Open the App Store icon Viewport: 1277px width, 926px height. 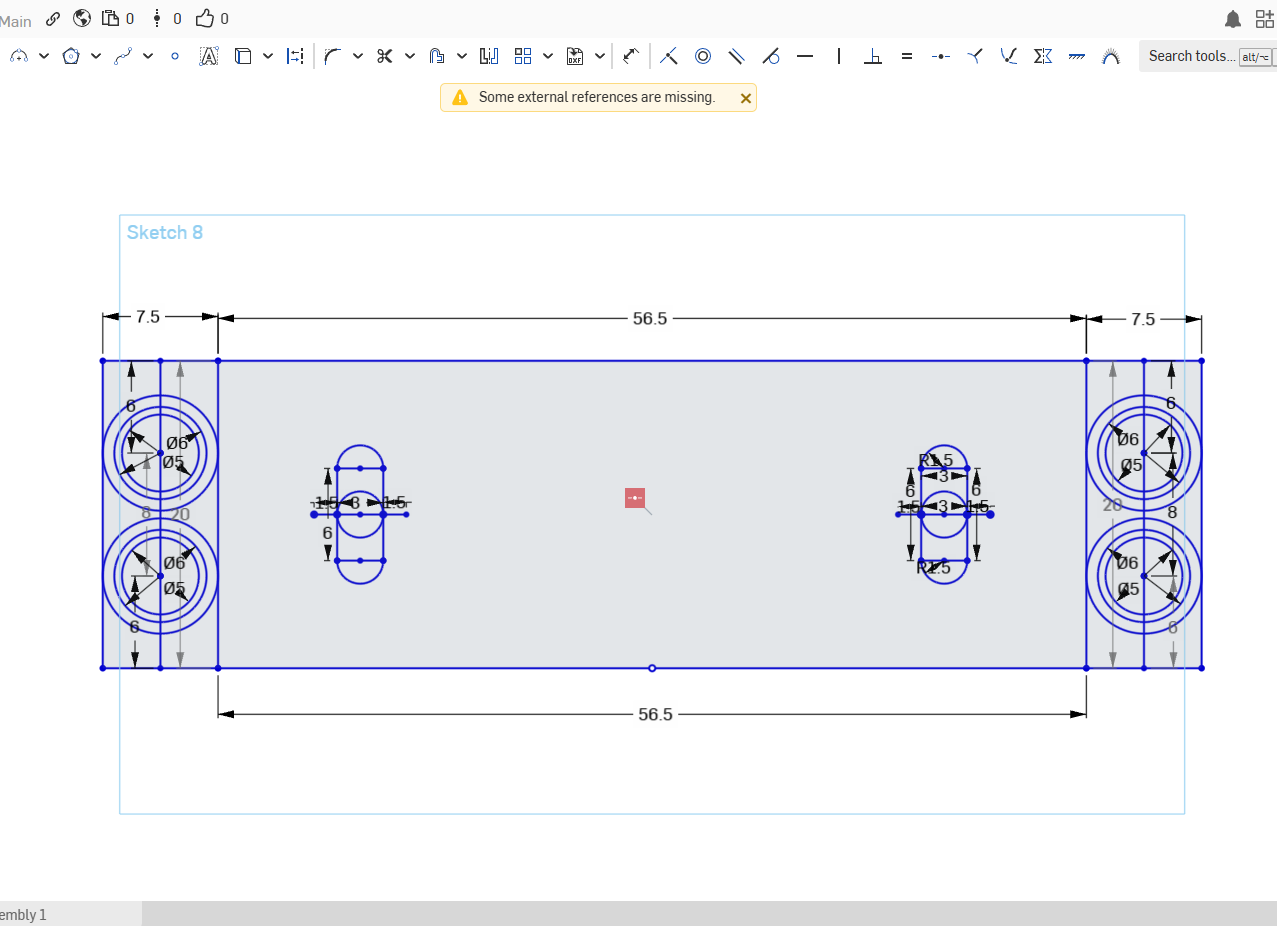click(x=1265, y=18)
